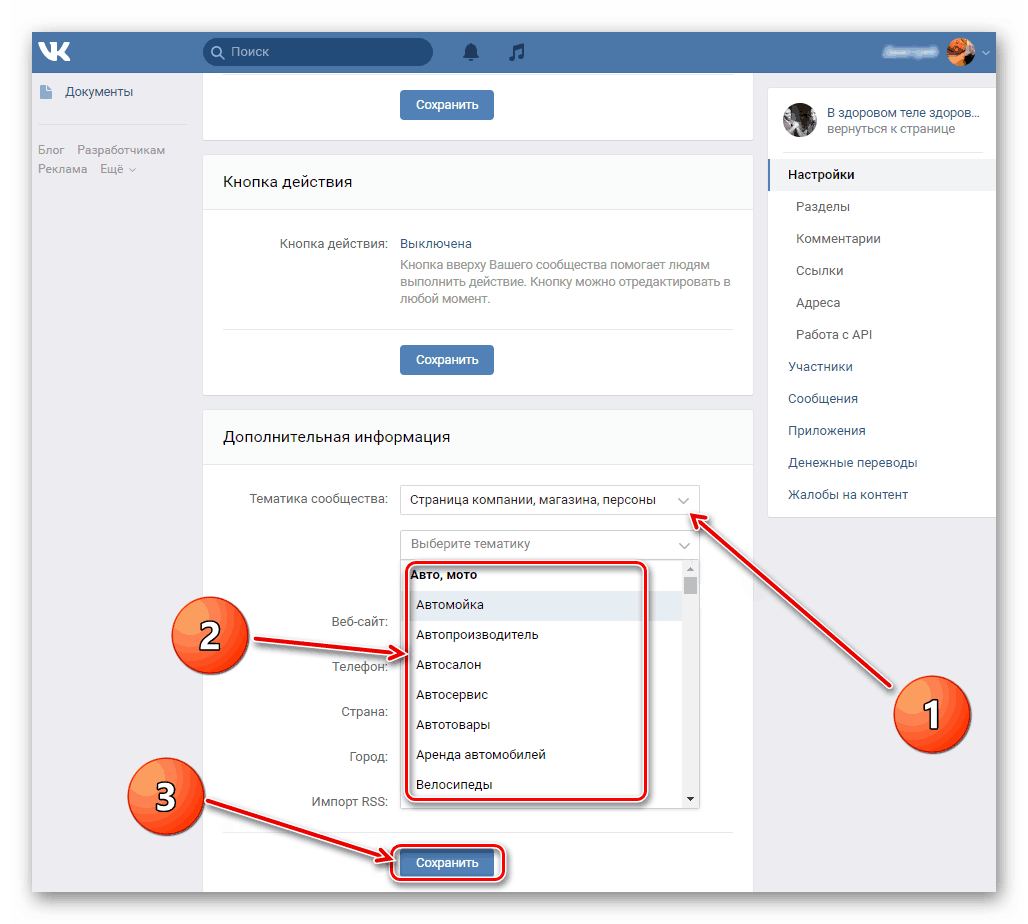The height and width of the screenshot is (924, 1028).
Task: Expand the Ещё footer menu
Action: [x=118, y=169]
